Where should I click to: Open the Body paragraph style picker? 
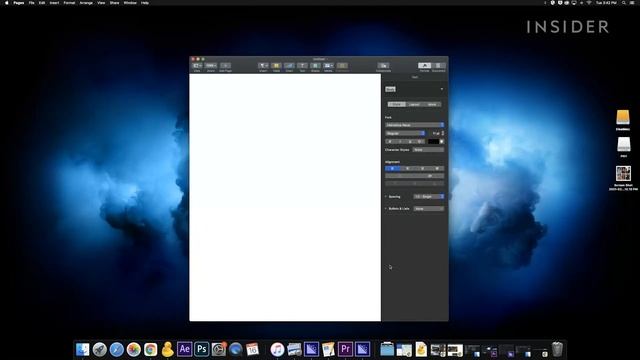[x=415, y=89]
